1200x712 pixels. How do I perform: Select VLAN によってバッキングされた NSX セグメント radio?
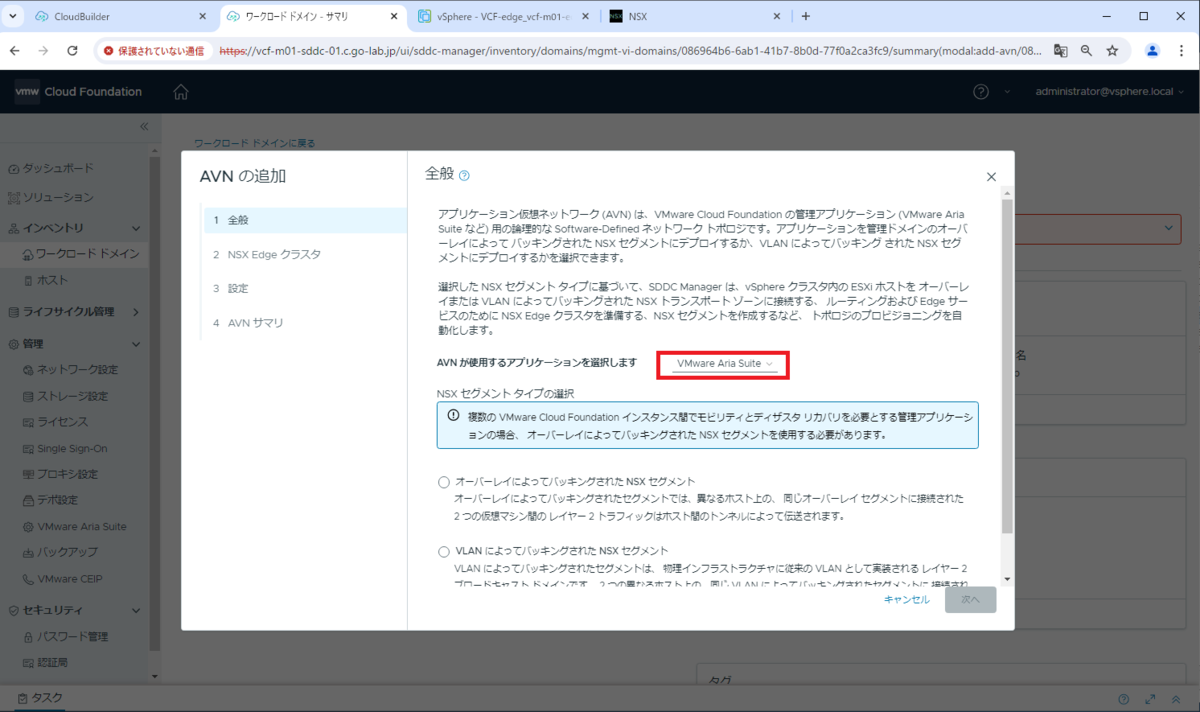click(x=444, y=551)
